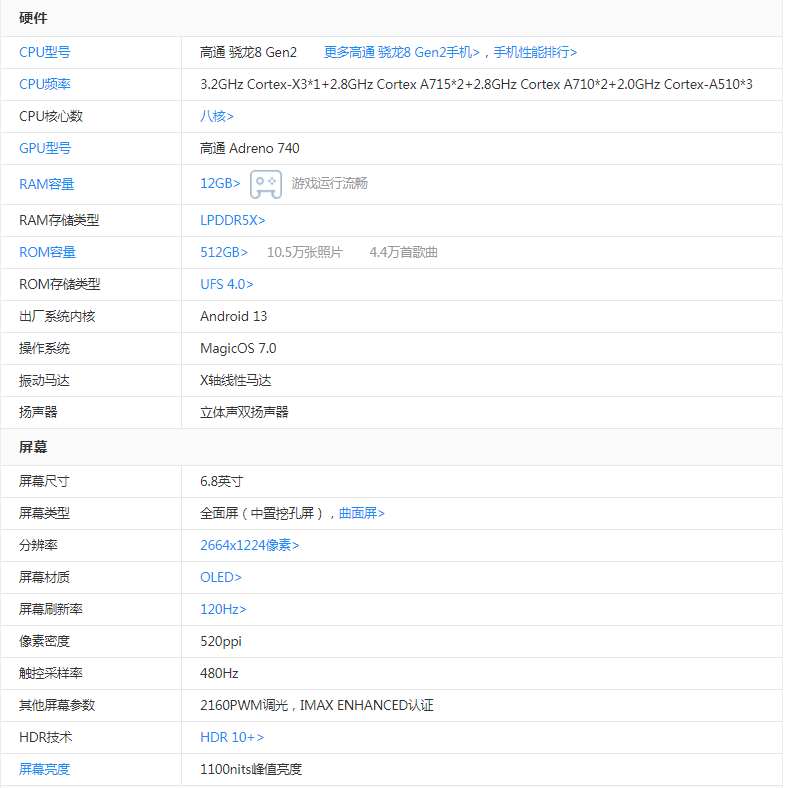This screenshot has height=788, width=785.
Task: Click the 10.5万张照片 text
Action: [x=305, y=252]
